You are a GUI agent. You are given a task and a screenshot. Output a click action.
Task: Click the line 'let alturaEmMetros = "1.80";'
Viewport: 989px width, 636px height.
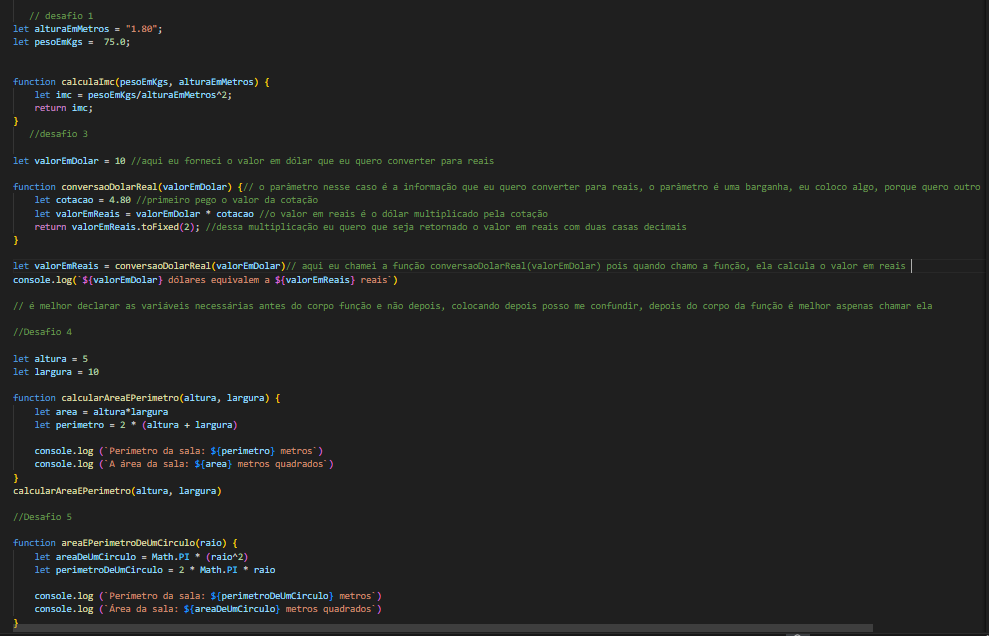(88, 29)
